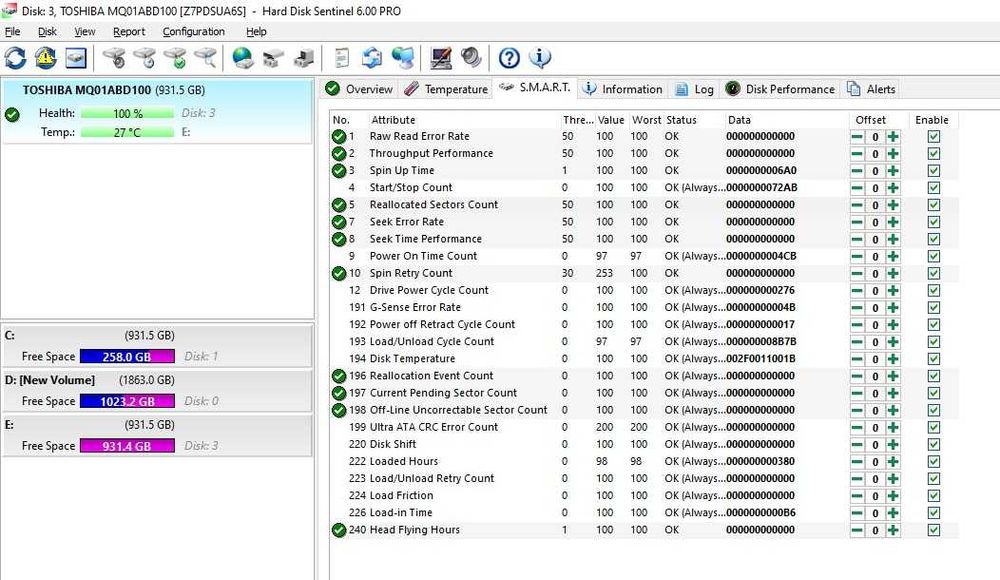Click the document report toolbar icon
The width and height of the screenshot is (1000, 580).
click(x=342, y=57)
